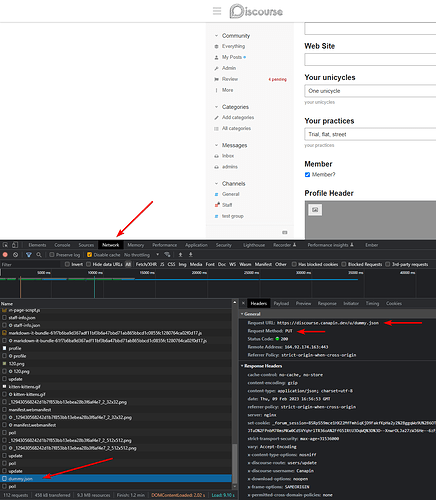The height and width of the screenshot is (500, 436).
Task: Click the Profile Header image upload icon
Action: point(315,210)
